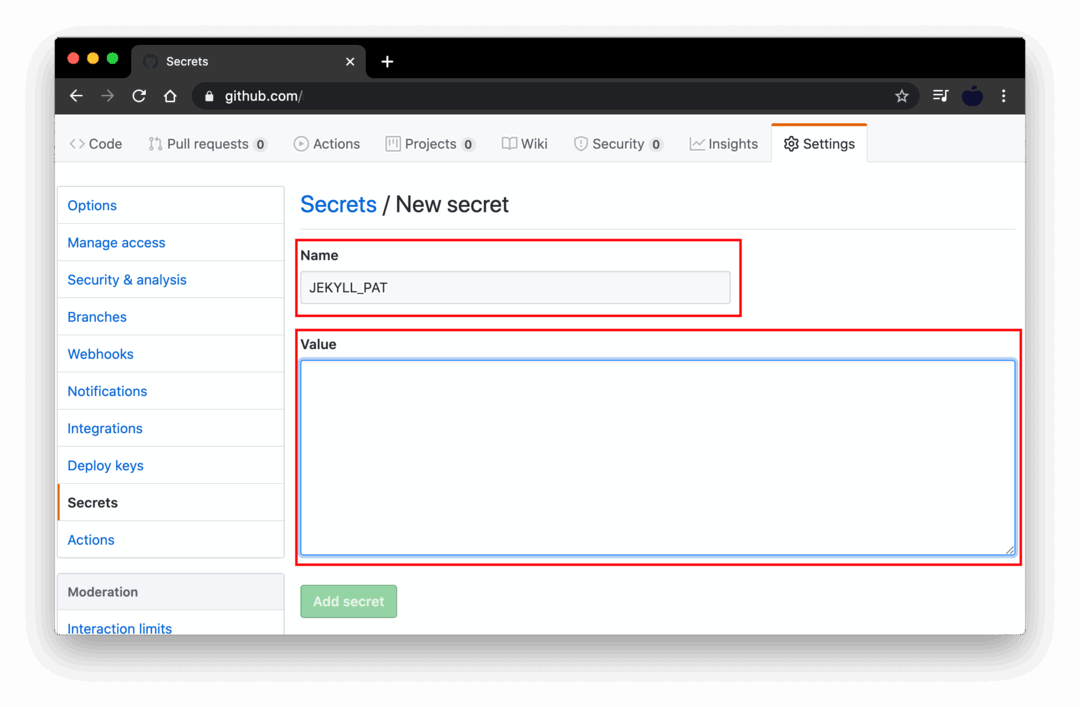The width and height of the screenshot is (1080, 707).
Task: Click the Add secret button
Action: pyautogui.click(x=348, y=601)
